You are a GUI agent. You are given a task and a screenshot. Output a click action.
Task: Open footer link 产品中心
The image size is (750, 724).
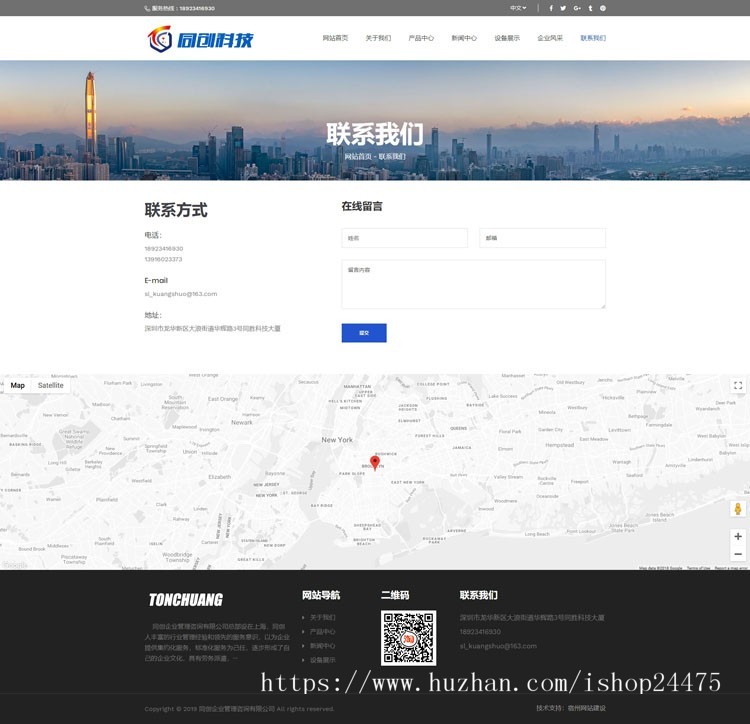point(322,632)
